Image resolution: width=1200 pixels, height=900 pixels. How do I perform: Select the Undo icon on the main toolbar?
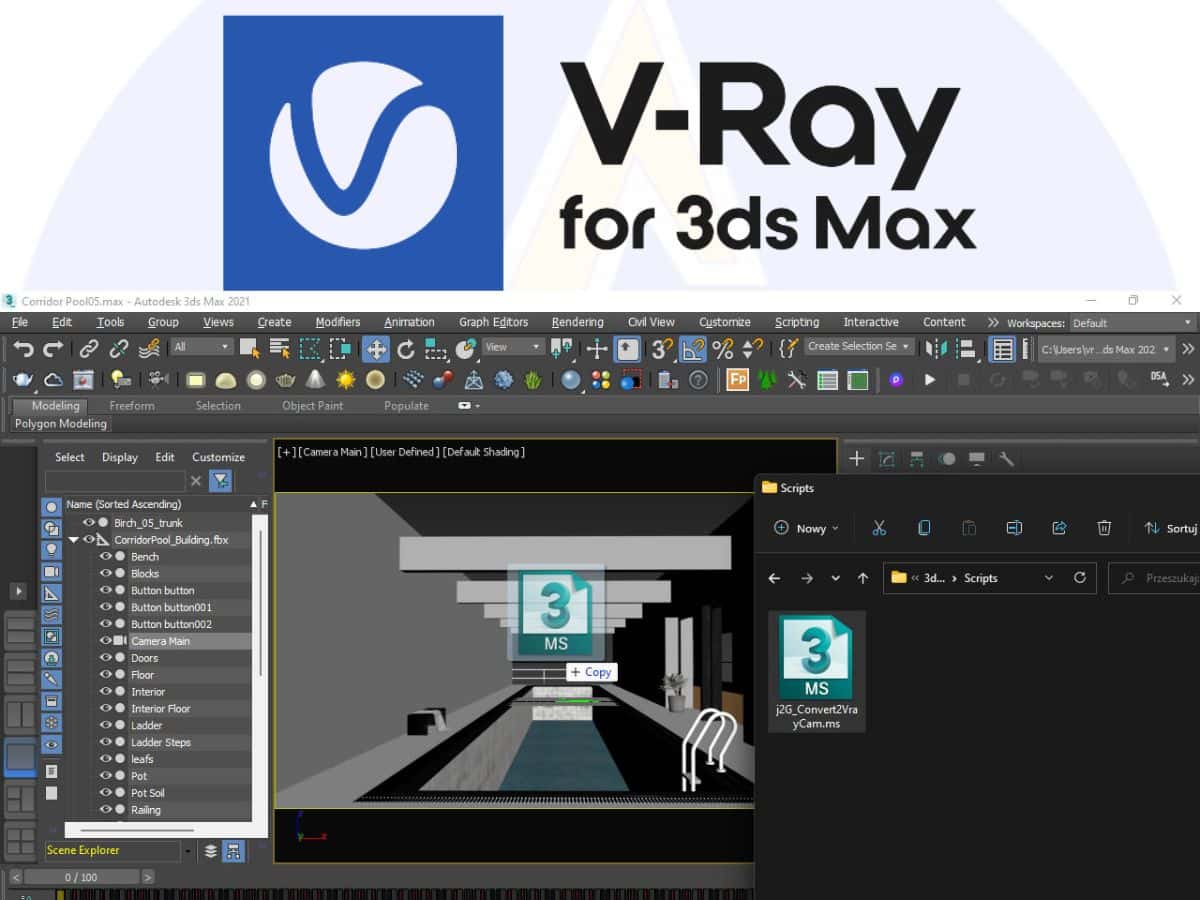pyautogui.click(x=22, y=347)
